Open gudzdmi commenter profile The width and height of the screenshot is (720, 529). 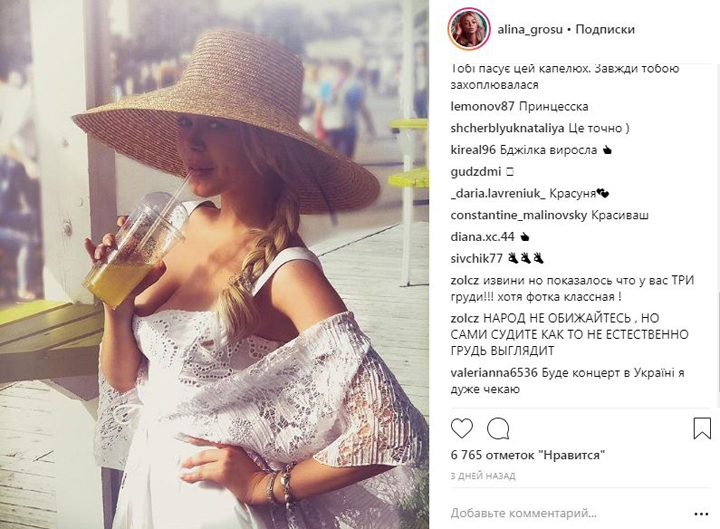point(476,172)
